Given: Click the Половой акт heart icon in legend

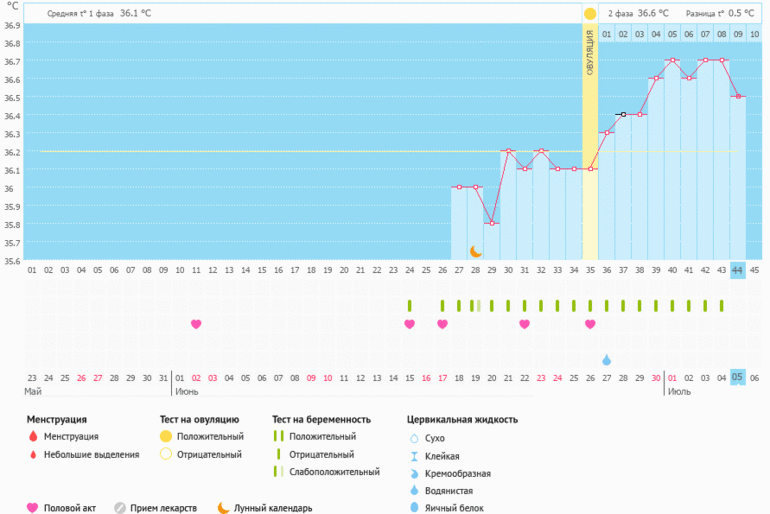Looking at the screenshot, I should coord(33,507).
